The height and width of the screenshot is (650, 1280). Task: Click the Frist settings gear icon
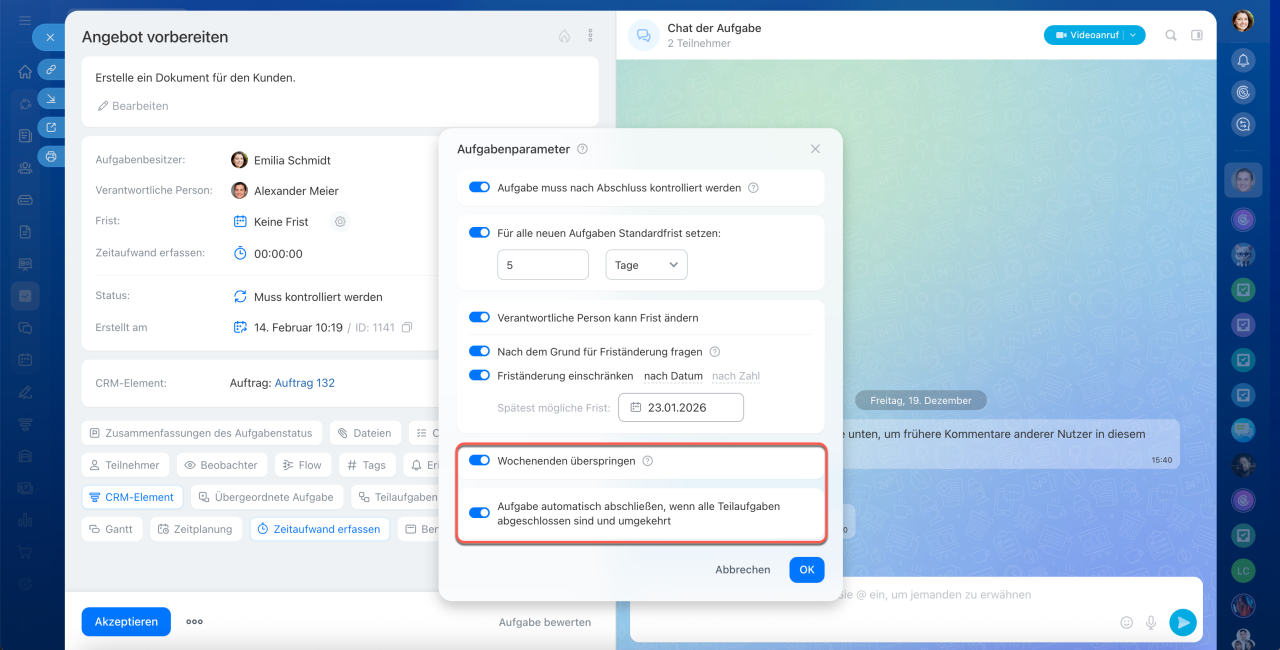tap(340, 222)
